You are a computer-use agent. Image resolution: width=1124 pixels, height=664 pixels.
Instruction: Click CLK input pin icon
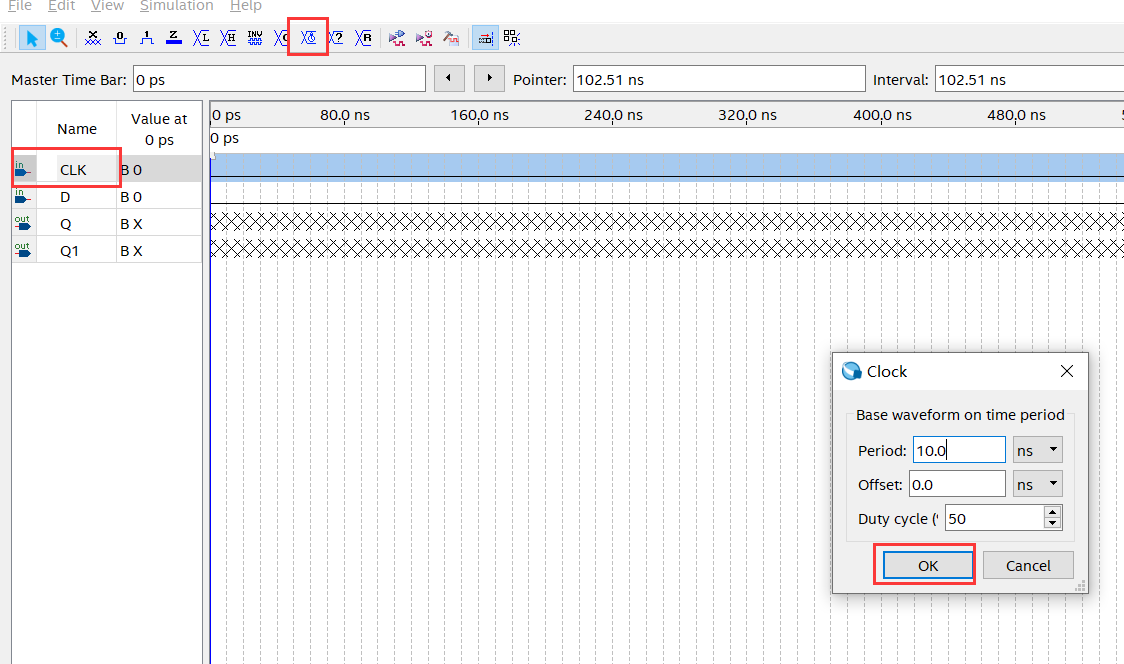23,169
